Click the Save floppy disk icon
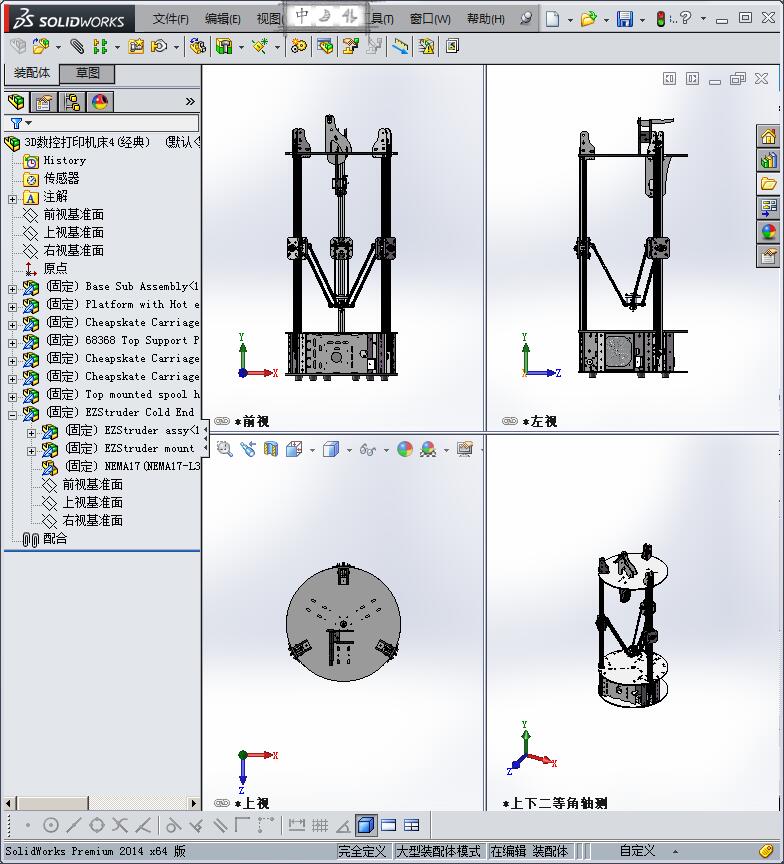Image resolution: width=784 pixels, height=864 pixels. pos(625,19)
